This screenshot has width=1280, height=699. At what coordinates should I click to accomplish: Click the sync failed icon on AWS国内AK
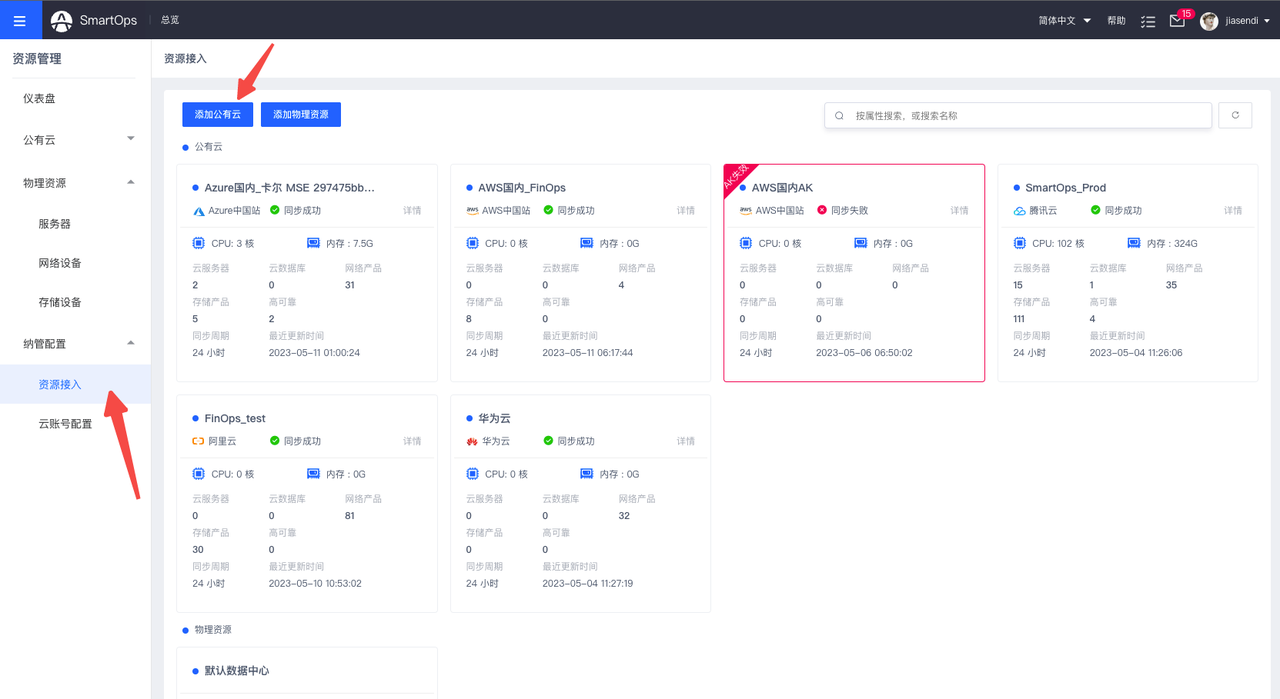[822, 210]
